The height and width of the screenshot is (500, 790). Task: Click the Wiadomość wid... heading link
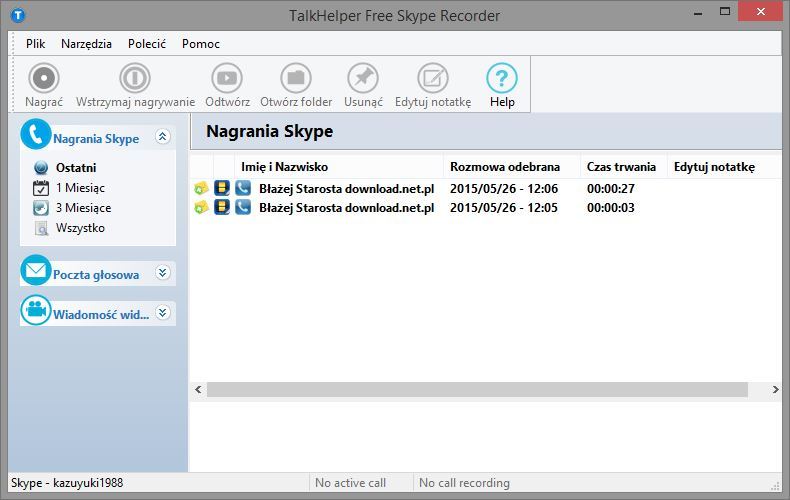point(101,315)
